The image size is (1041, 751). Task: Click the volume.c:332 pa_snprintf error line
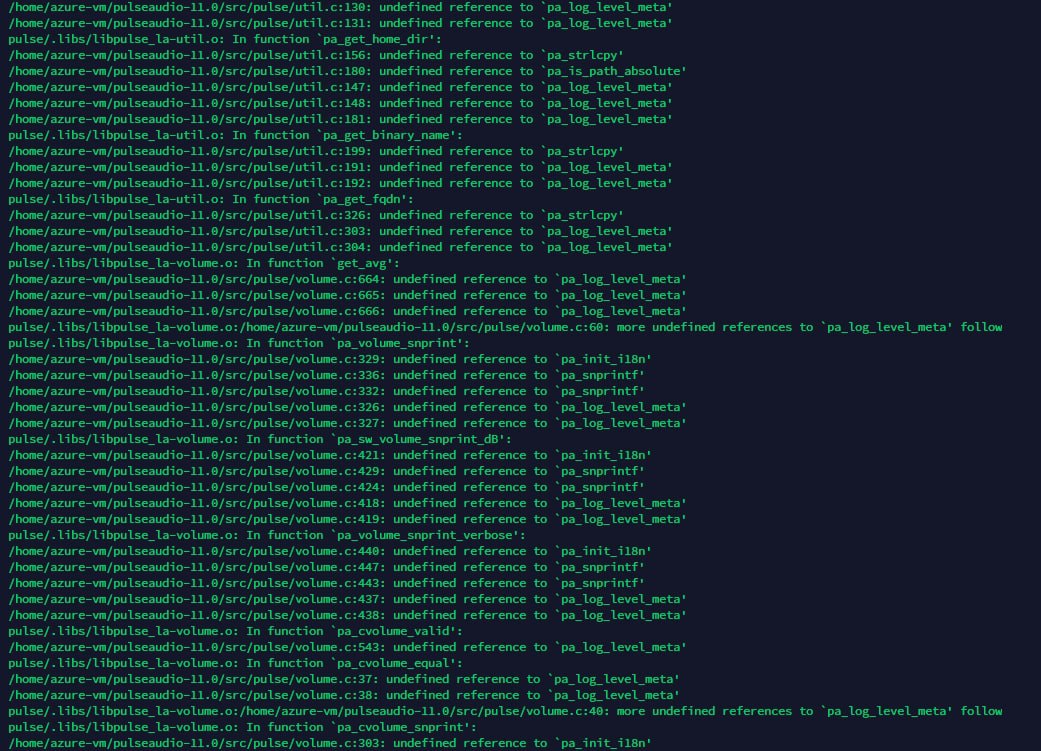(x=327, y=390)
